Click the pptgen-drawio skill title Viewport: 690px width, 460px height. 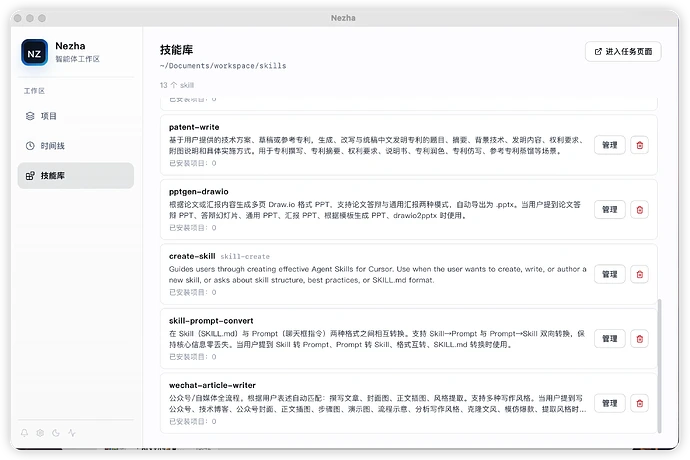(x=198, y=192)
